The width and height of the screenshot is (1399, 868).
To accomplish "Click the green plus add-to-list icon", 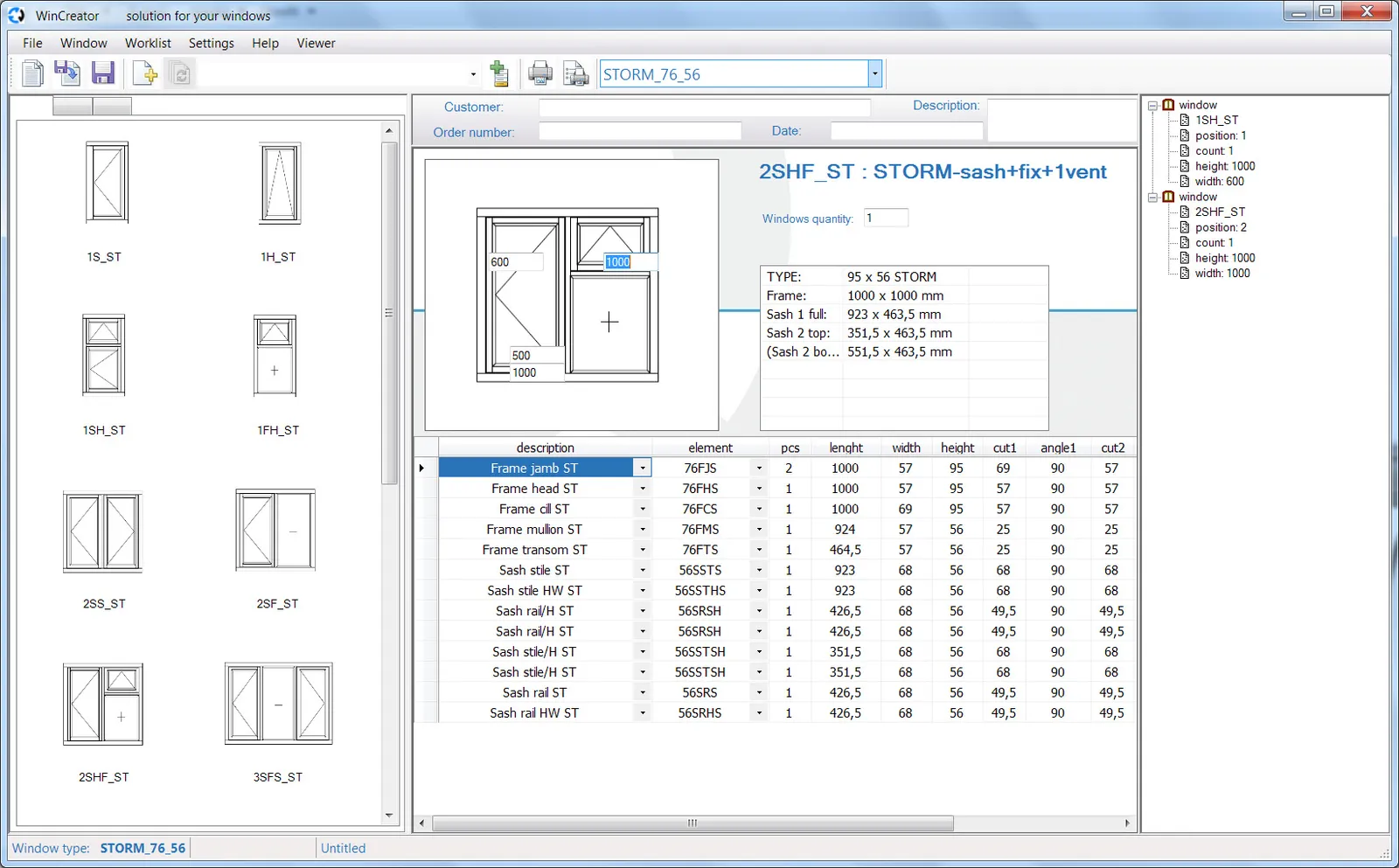I will click(x=499, y=74).
